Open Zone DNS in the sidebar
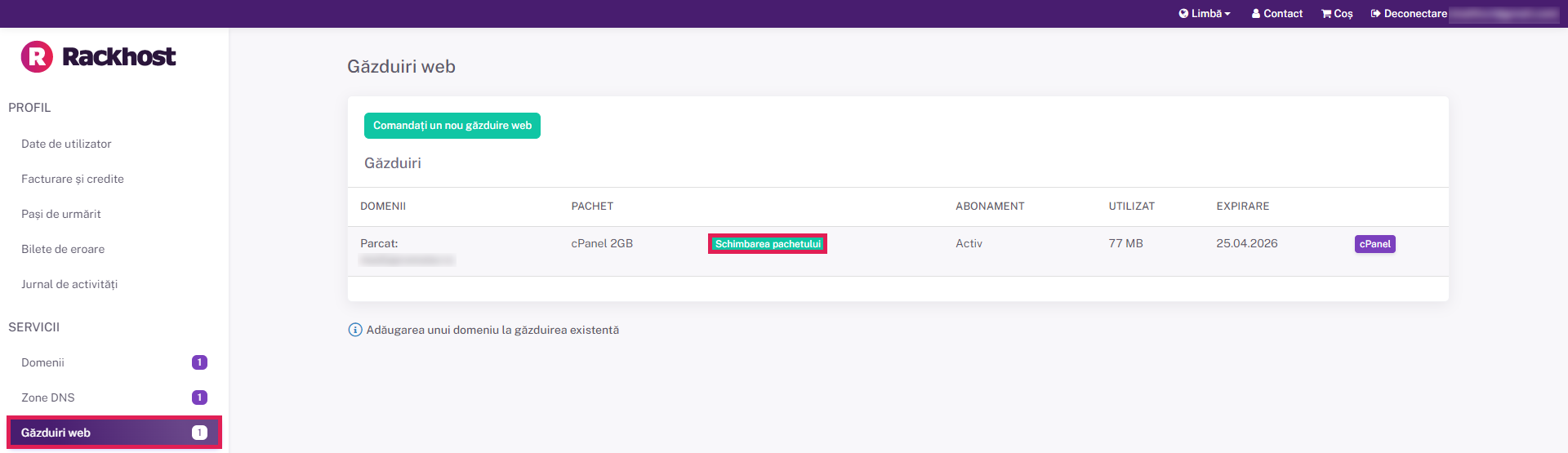Screen dimensions: 1568x453 [x=48, y=397]
